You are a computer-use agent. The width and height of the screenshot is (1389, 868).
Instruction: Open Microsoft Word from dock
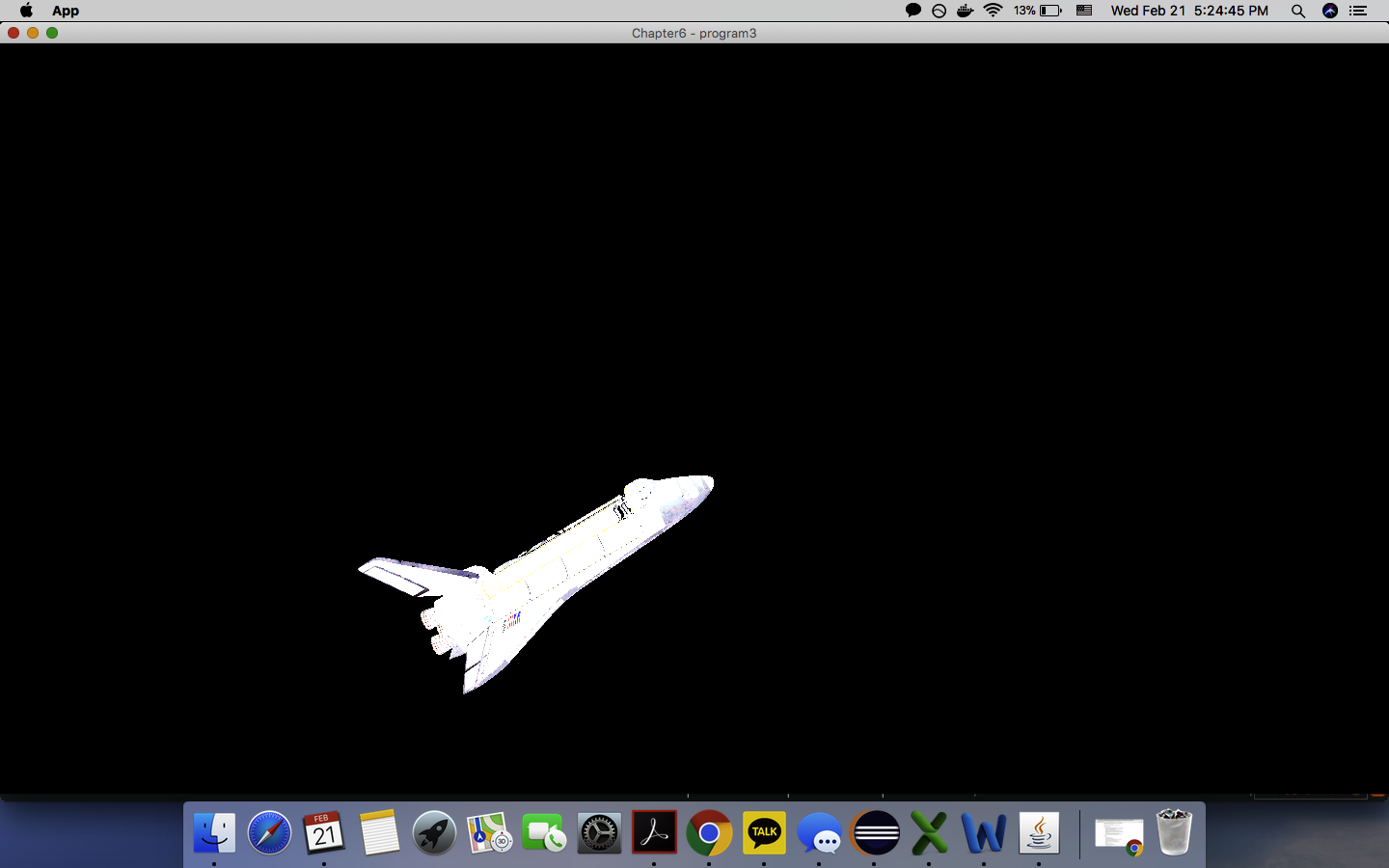[x=984, y=833]
